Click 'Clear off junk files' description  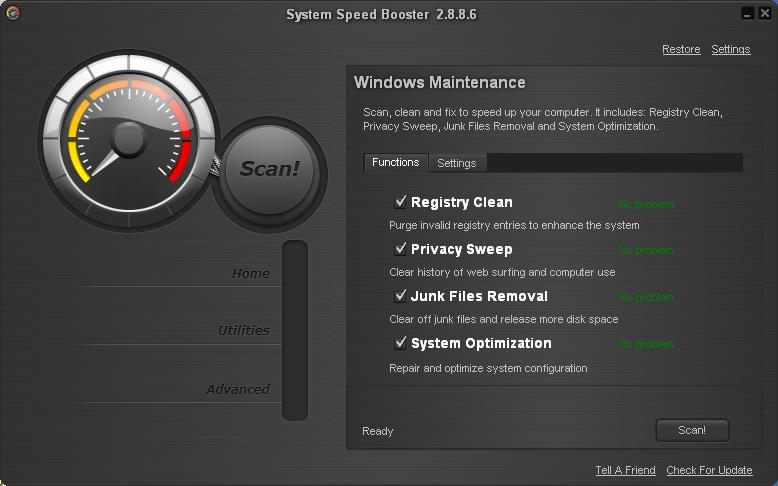(504, 319)
